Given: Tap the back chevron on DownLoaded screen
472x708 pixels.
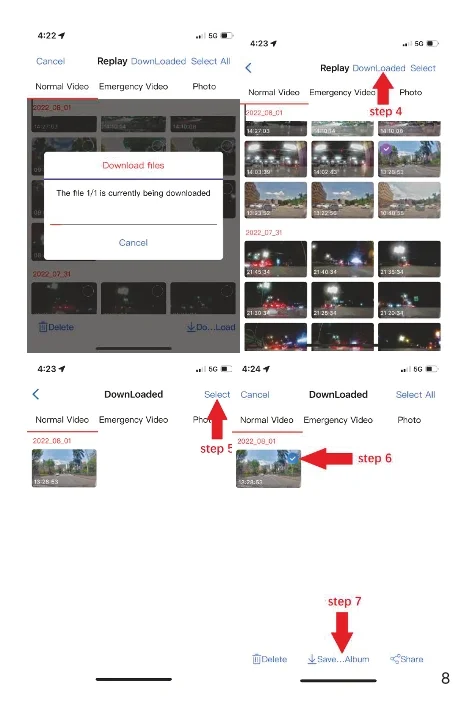Looking at the screenshot, I should (36, 394).
